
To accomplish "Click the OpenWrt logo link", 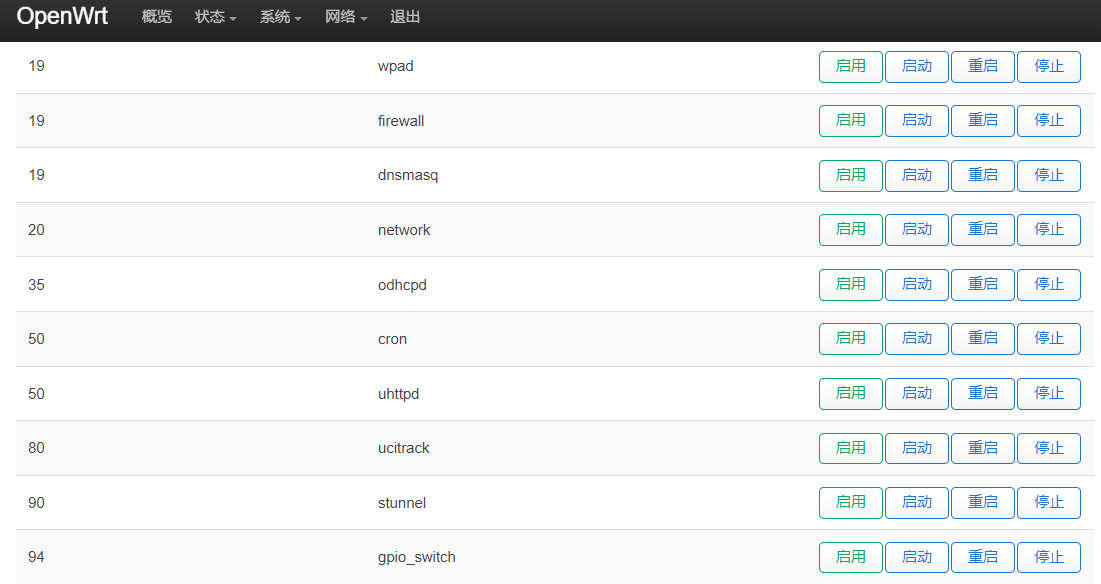I will click(x=62, y=16).
